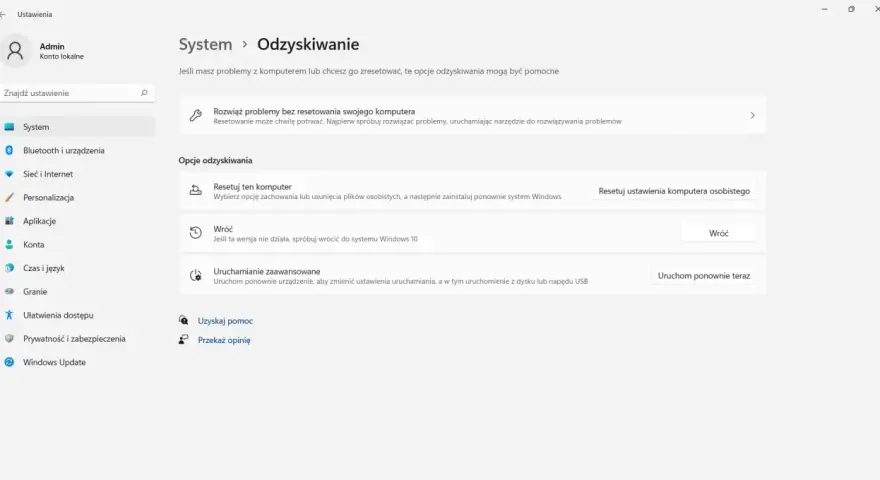This screenshot has height=480, width=880.
Task: Click the magnifier search icon
Action: [x=144, y=93]
